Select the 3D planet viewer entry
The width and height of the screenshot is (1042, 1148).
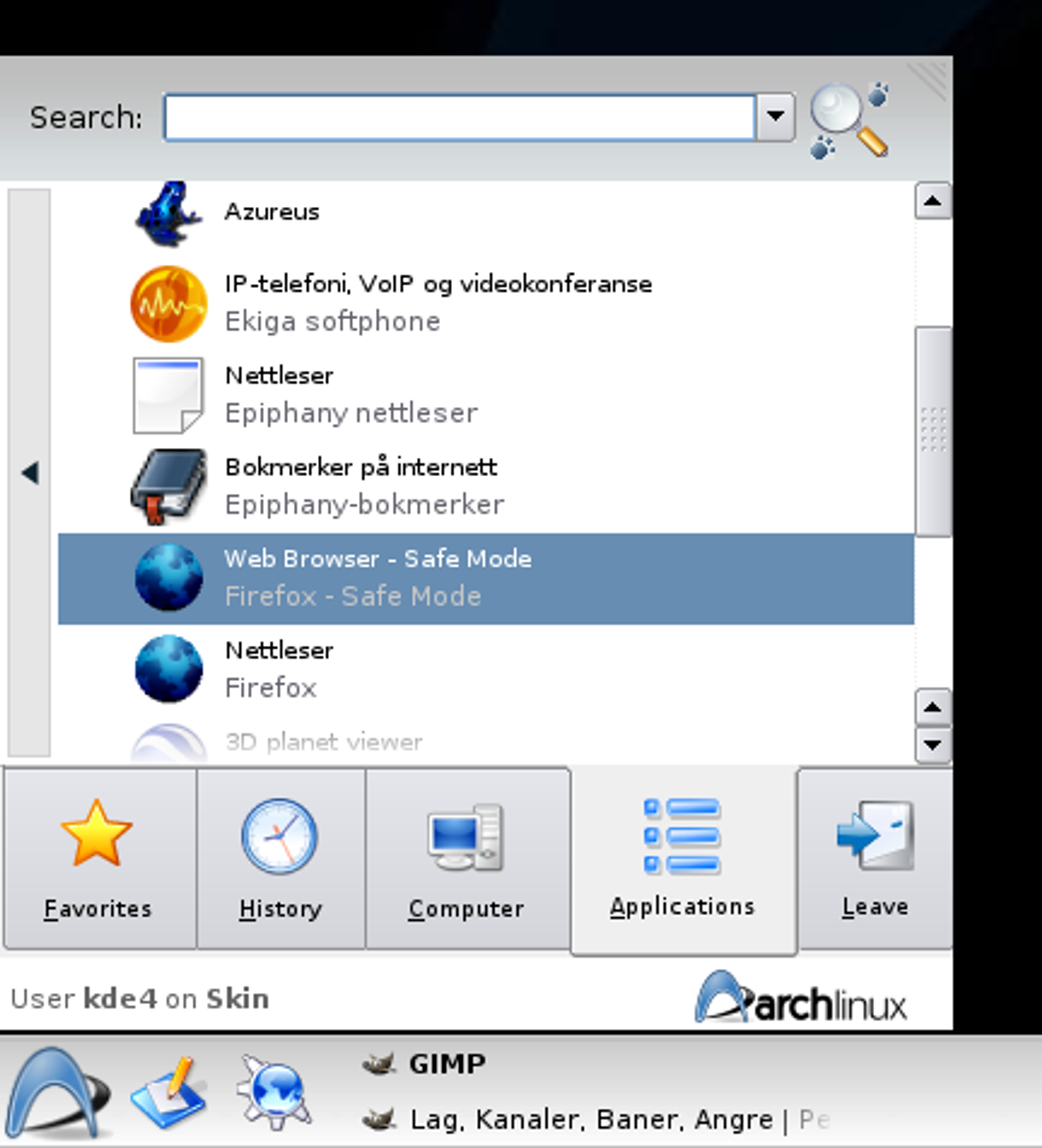(x=486, y=741)
